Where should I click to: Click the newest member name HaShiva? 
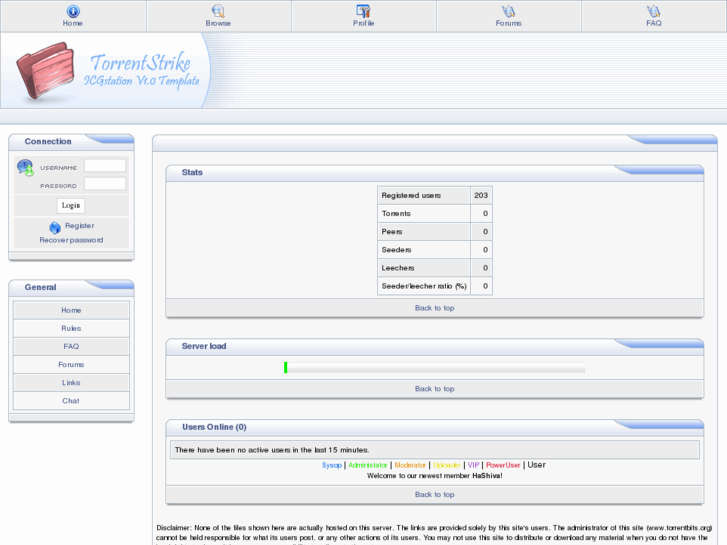click(486, 476)
